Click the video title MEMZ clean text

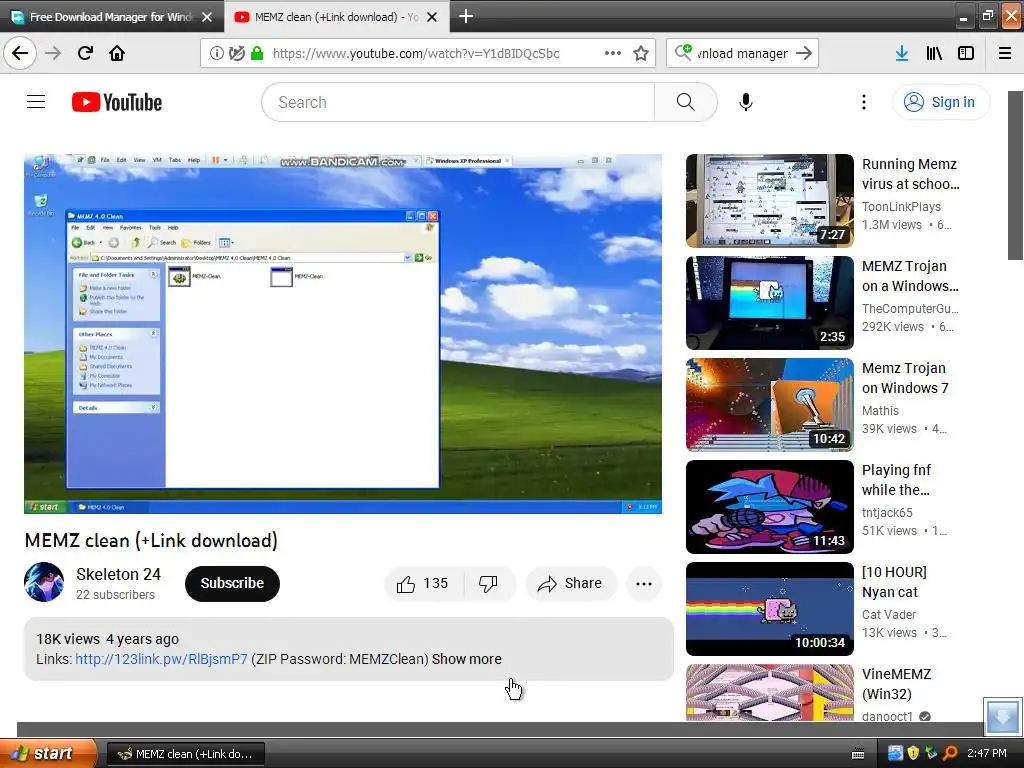coord(151,541)
